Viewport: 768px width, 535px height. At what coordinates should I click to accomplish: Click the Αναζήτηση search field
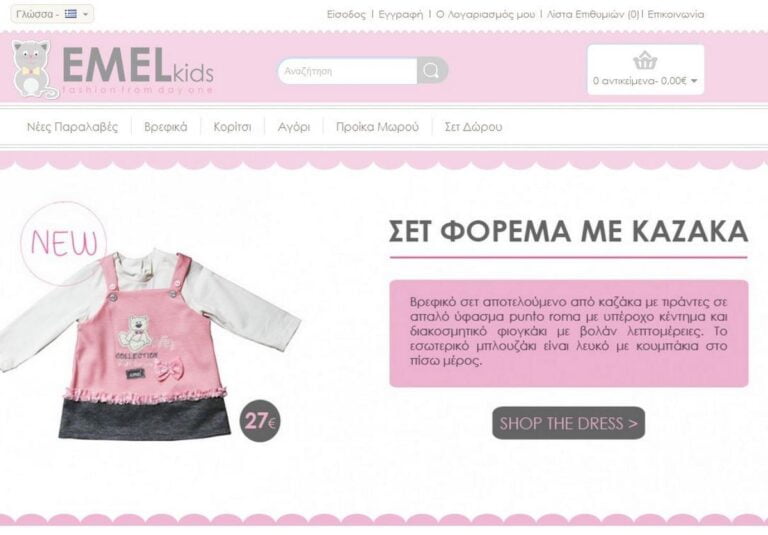pyautogui.click(x=348, y=71)
